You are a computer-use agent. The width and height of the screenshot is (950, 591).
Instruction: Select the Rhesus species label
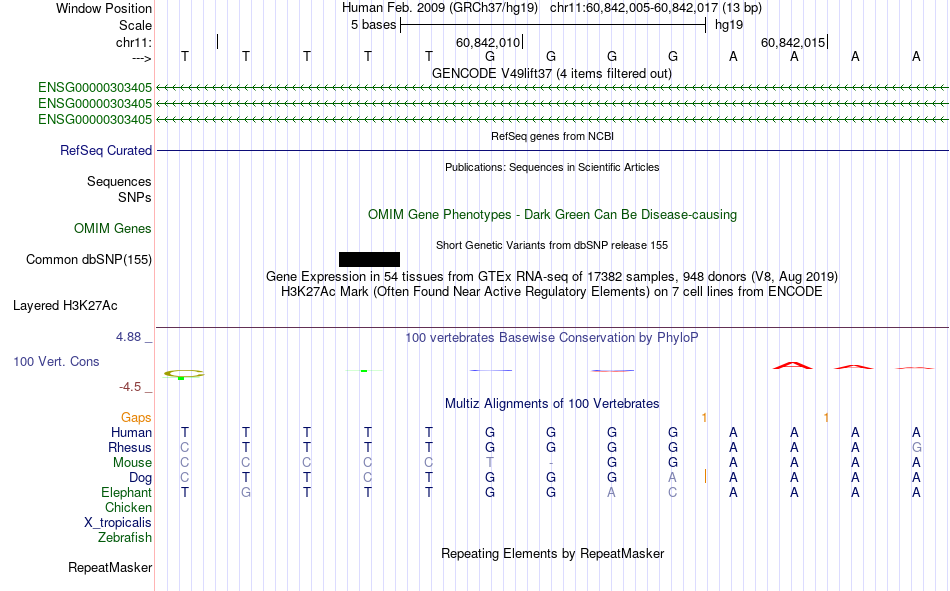click(130, 447)
